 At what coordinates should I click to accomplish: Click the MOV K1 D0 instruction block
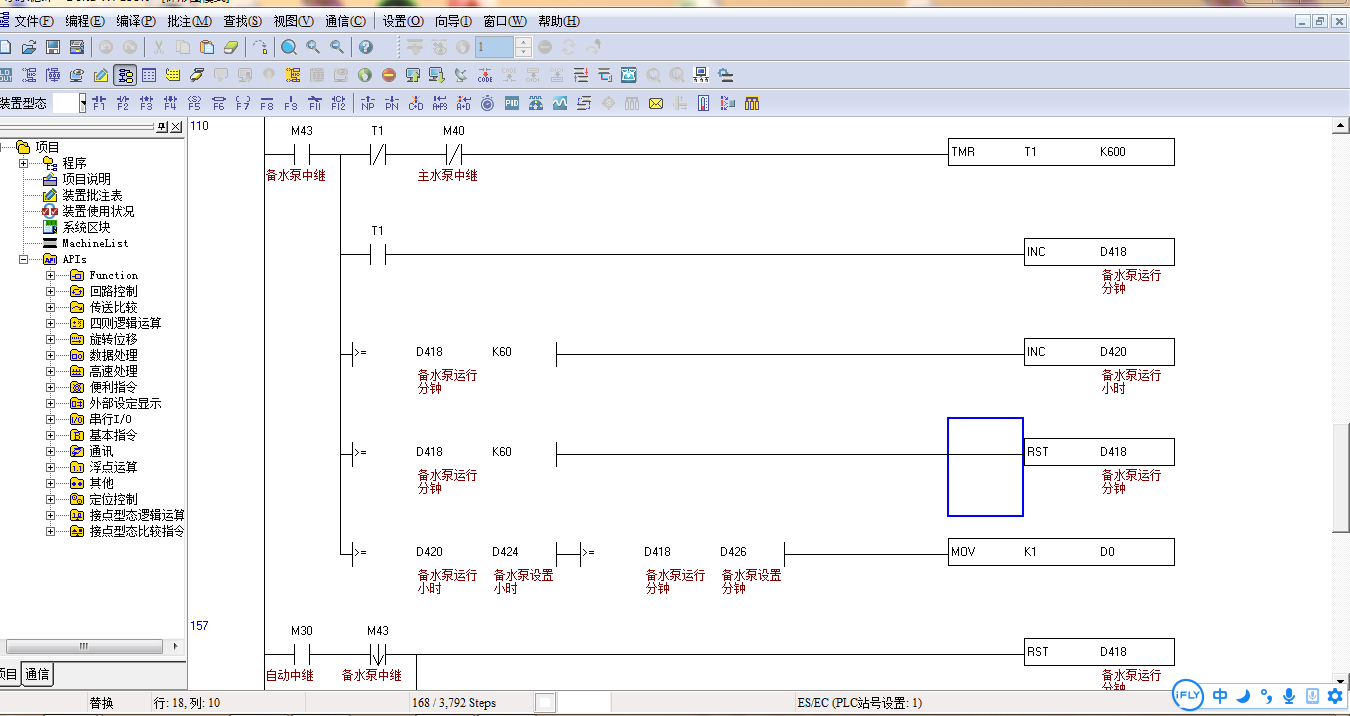1061,552
